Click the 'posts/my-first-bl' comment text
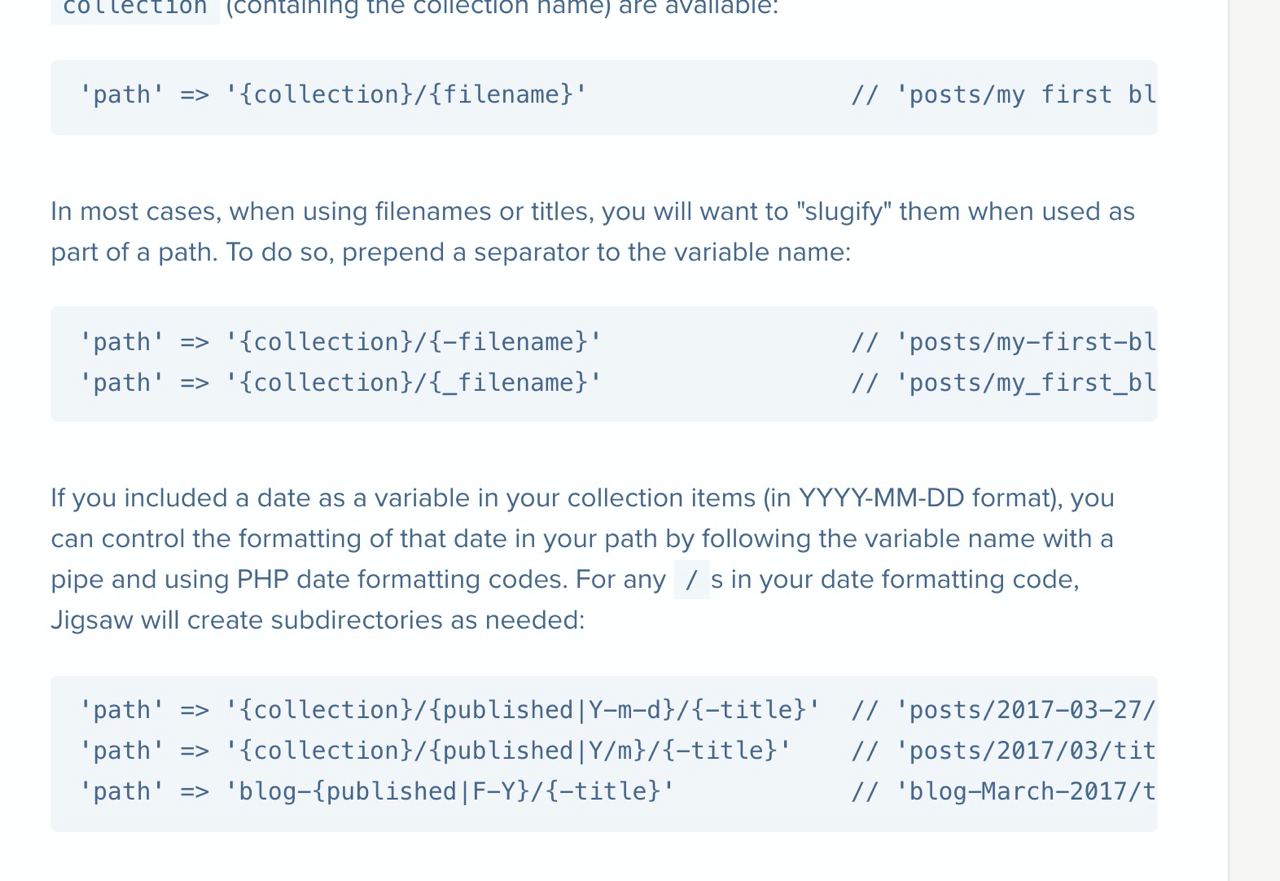 (x=1003, y=342)
